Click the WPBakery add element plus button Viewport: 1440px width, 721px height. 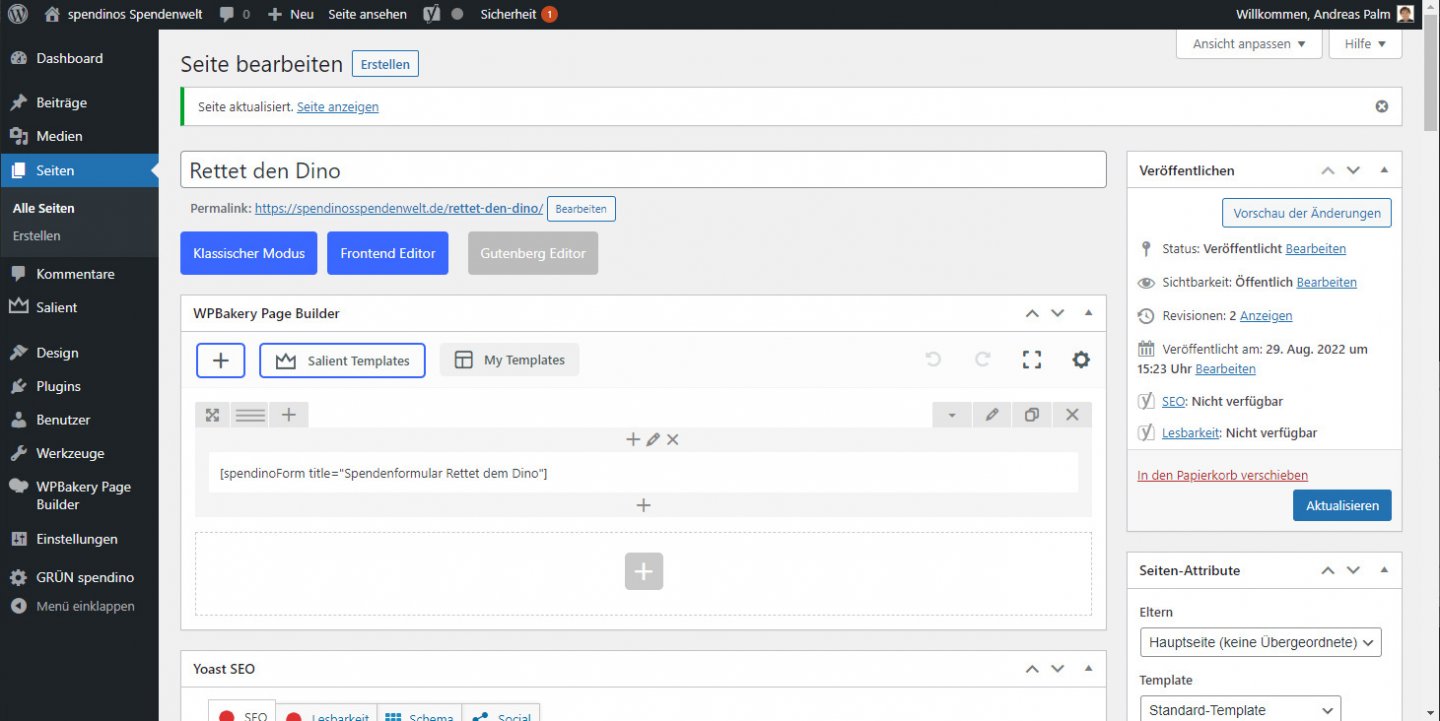[x=221, y=360]
